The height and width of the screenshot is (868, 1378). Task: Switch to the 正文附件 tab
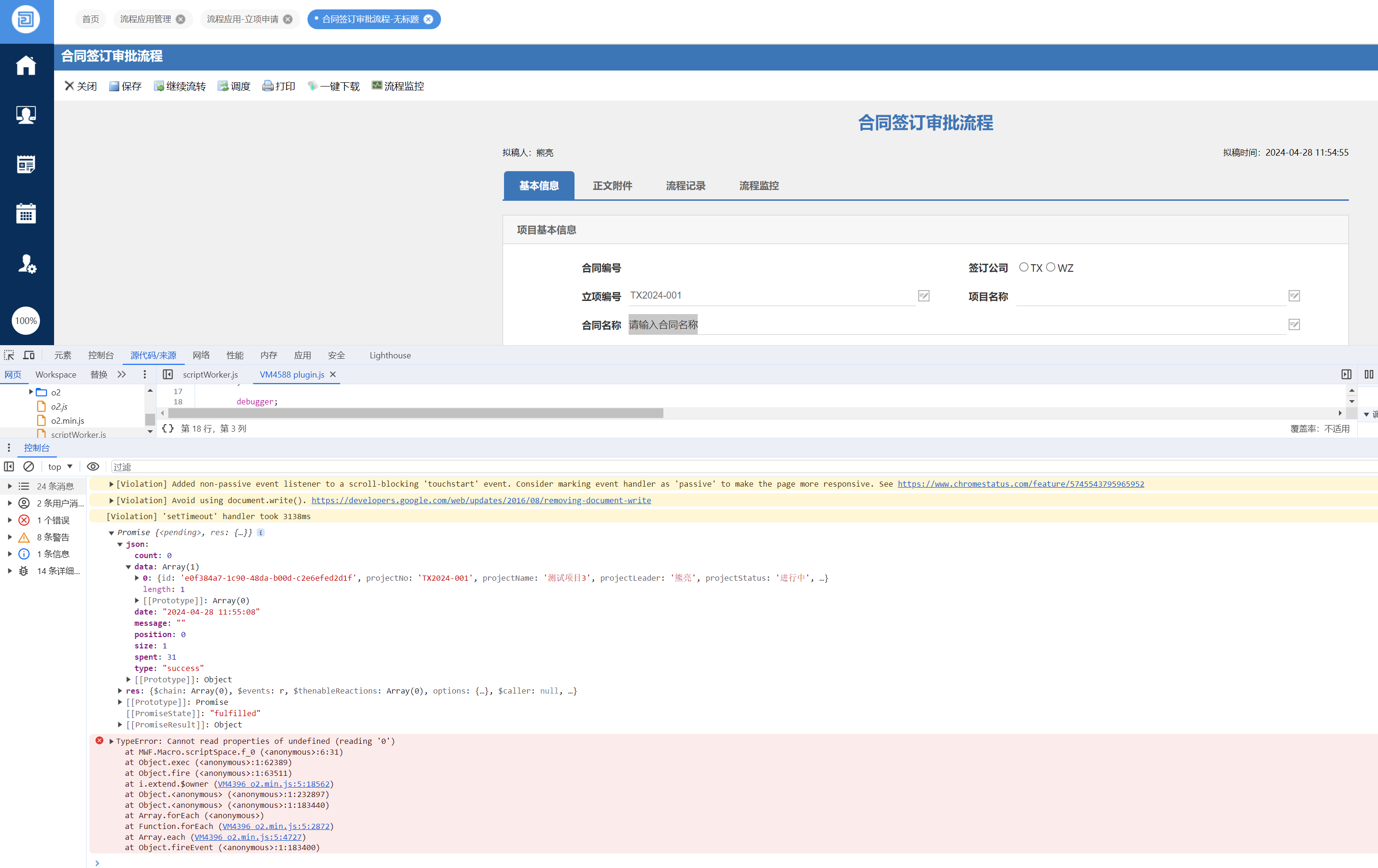(x=612, y=186)
